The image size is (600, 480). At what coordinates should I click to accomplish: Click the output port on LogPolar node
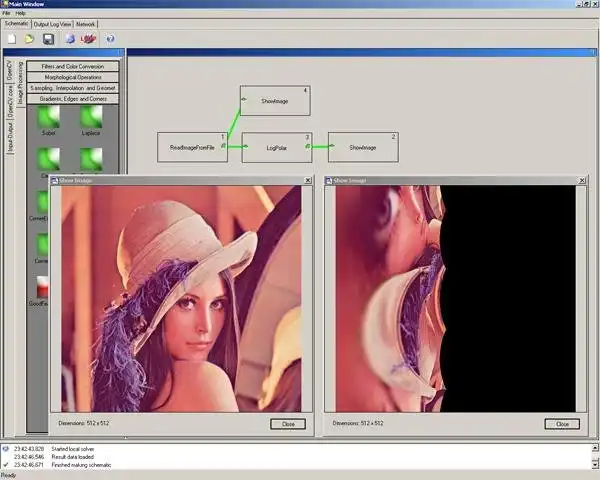point(308,146)
